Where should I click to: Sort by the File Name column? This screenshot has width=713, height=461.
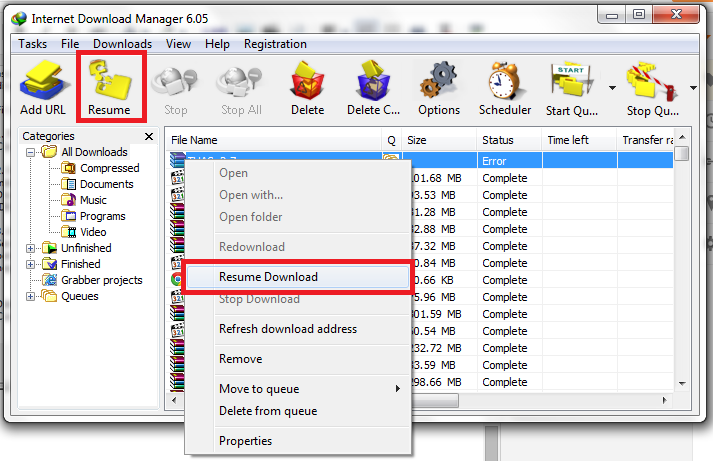[x=274, y=140]
